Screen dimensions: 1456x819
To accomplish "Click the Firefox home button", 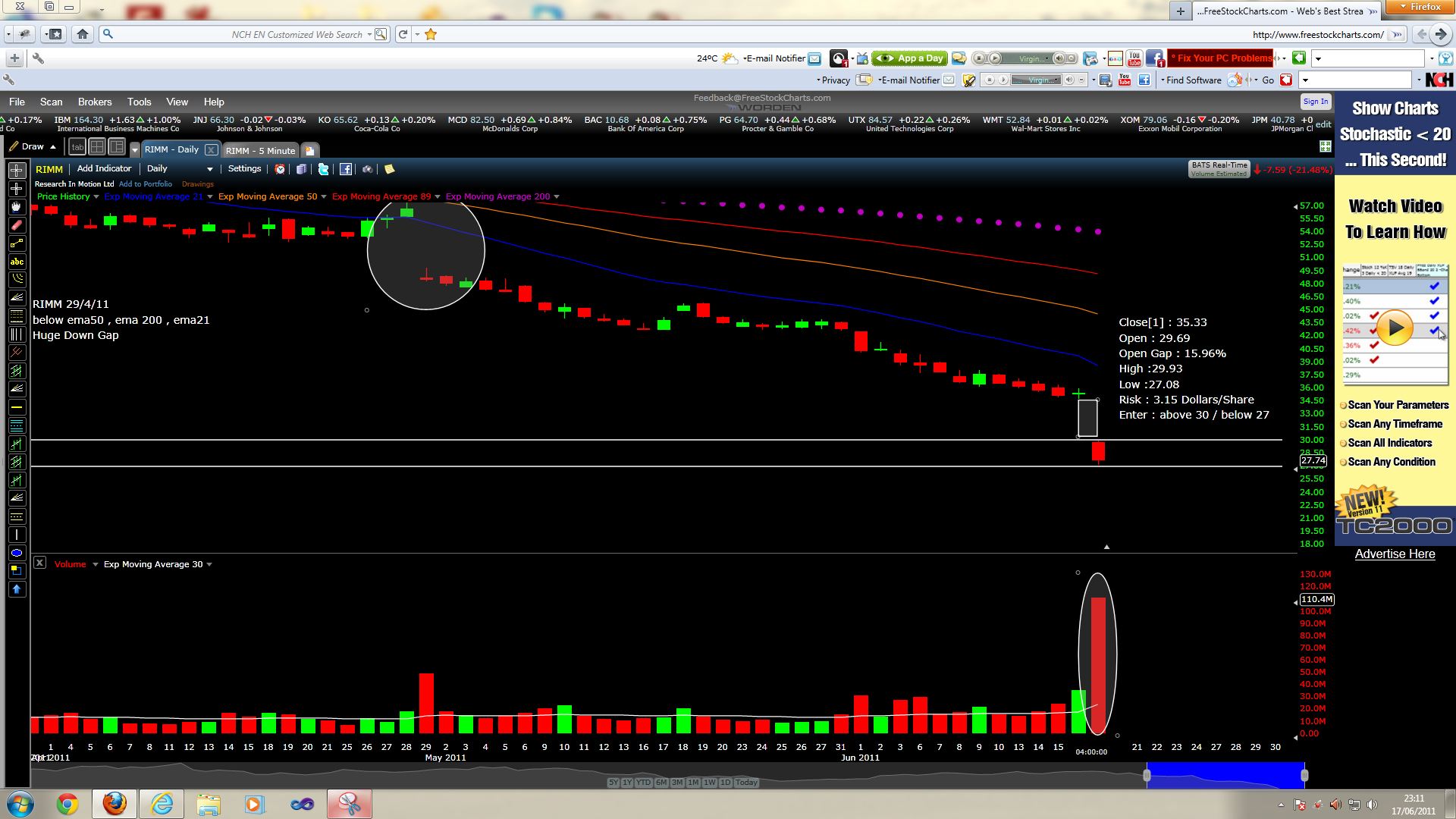I will 83,34.
